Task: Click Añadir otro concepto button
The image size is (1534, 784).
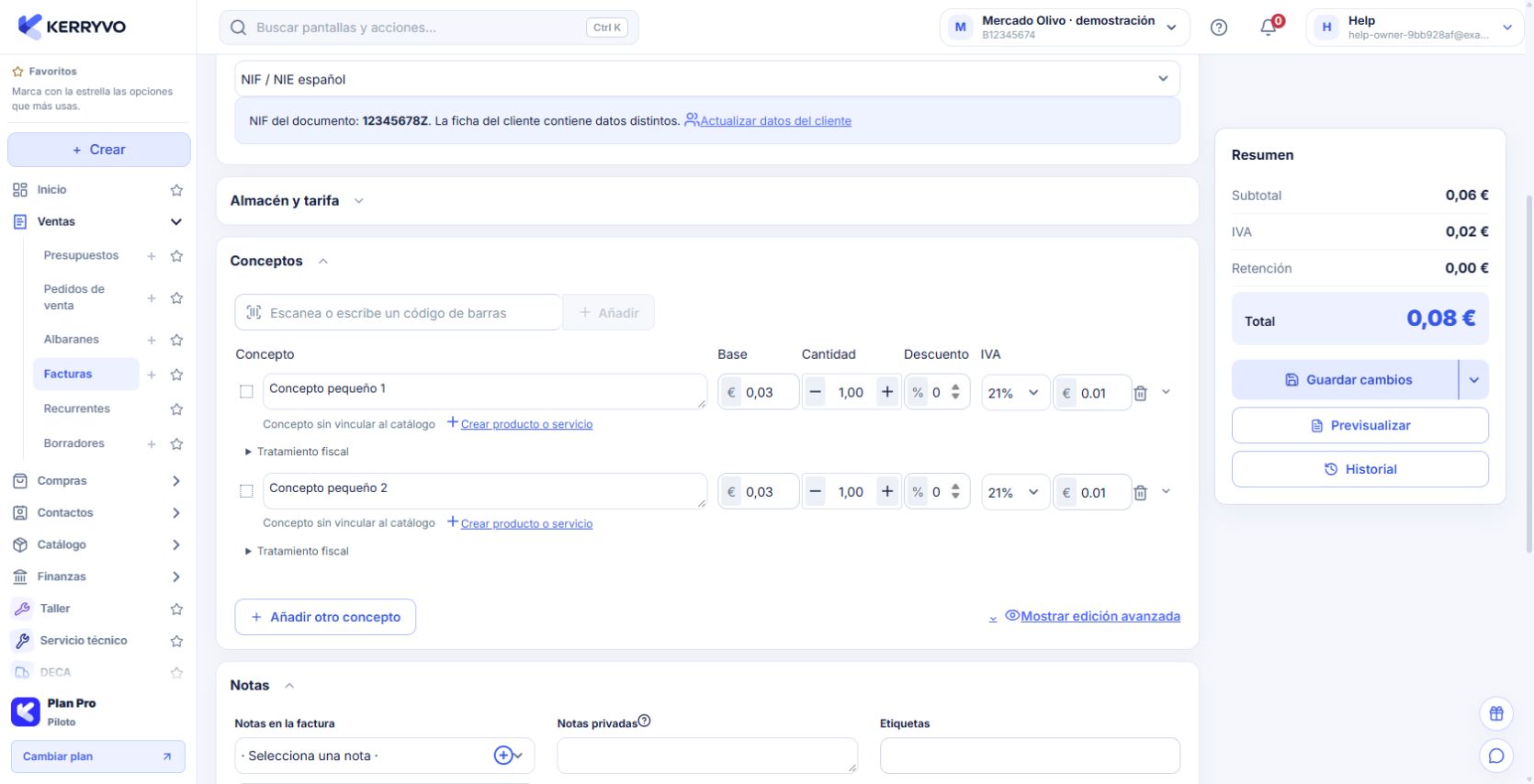Action: click(325, 617)
